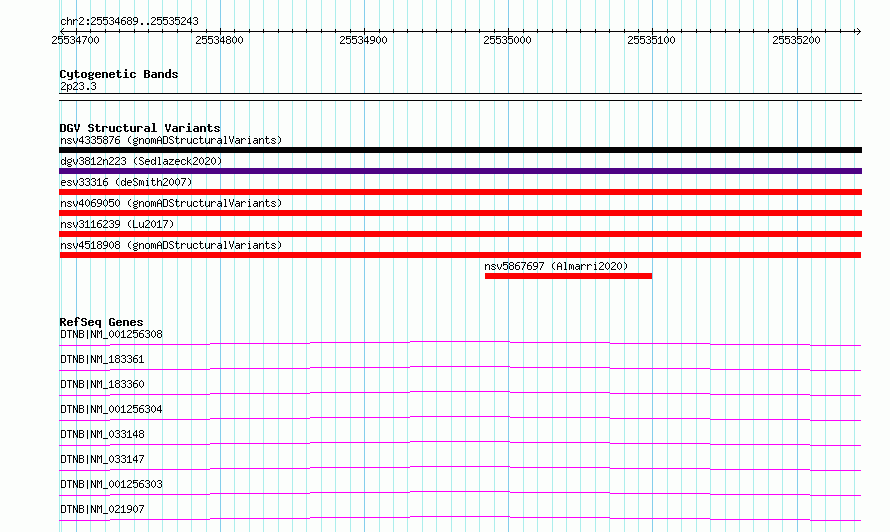Open the DTNB|NM_033148 transcript
The image size is (890, 532).
pos(102,434)
